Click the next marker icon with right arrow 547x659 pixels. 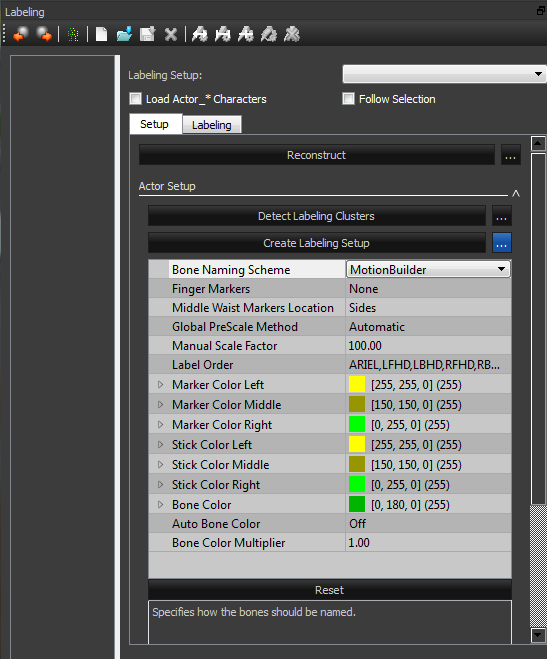click(x=44, y=34)
